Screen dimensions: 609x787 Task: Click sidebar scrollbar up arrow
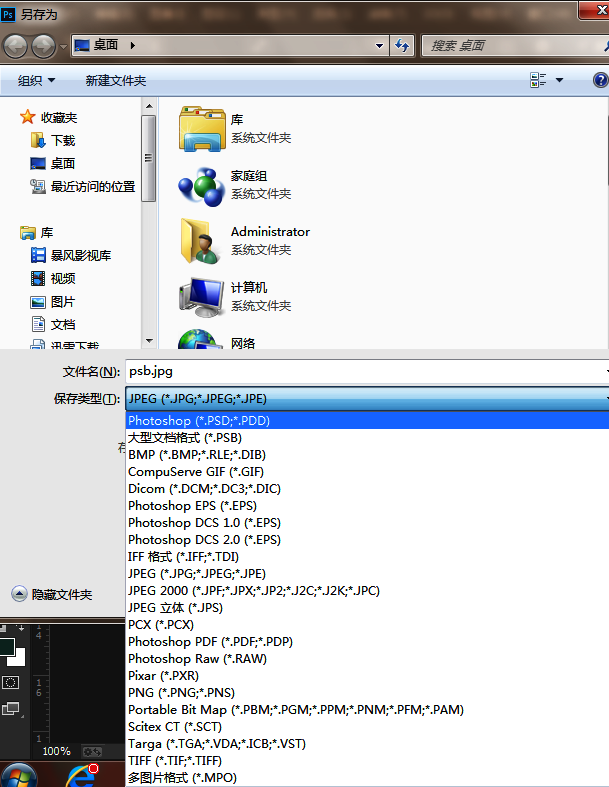tap(149, 106)
